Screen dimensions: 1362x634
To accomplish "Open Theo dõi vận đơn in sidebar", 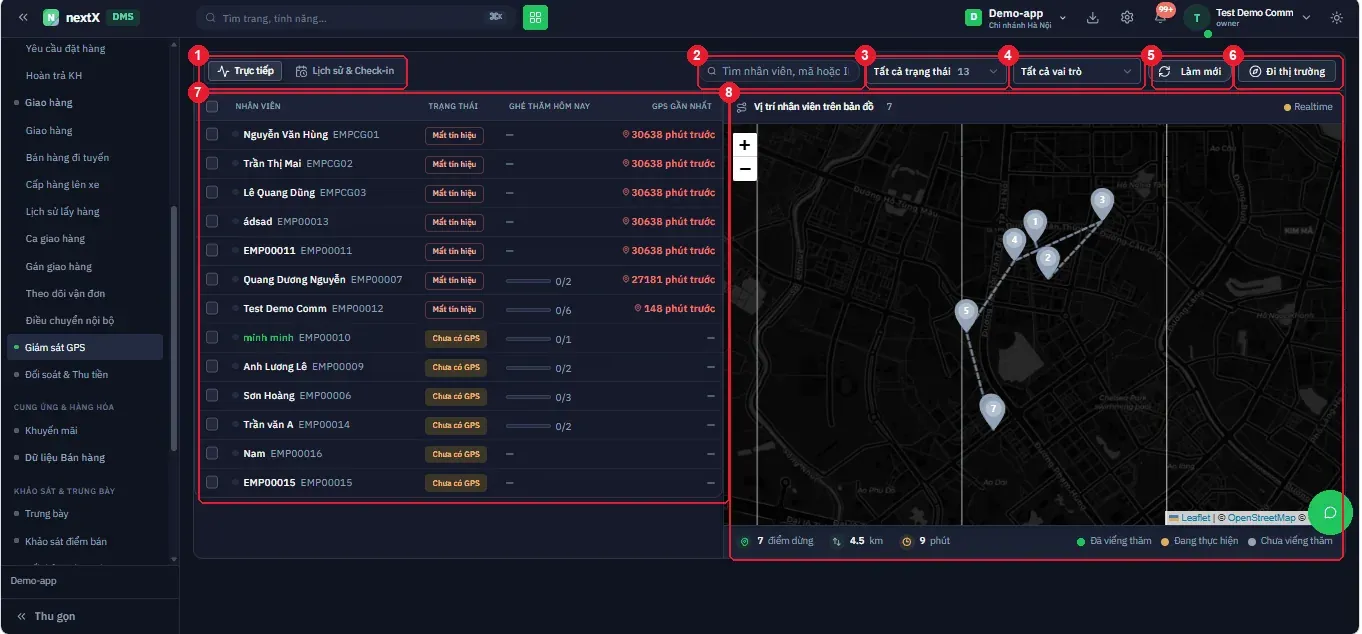I will 65,293.
